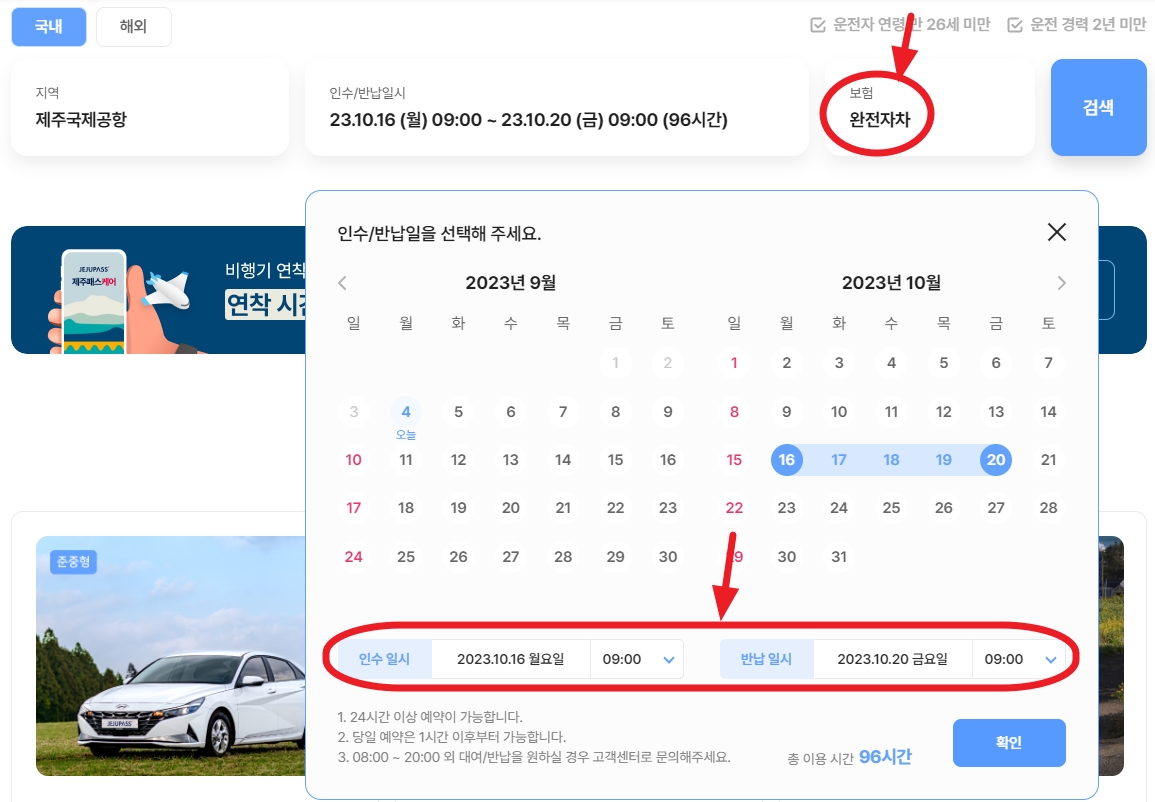Click the 인수 일시 label button
1155x802 pixels.
click(385, 658)
